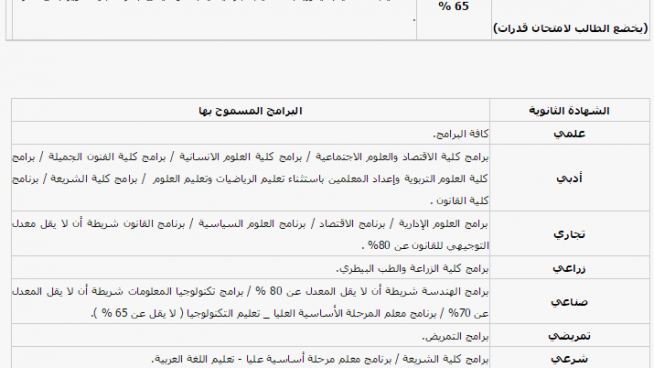Select the 'شرعي' certificate row label

tap(569, 358)
